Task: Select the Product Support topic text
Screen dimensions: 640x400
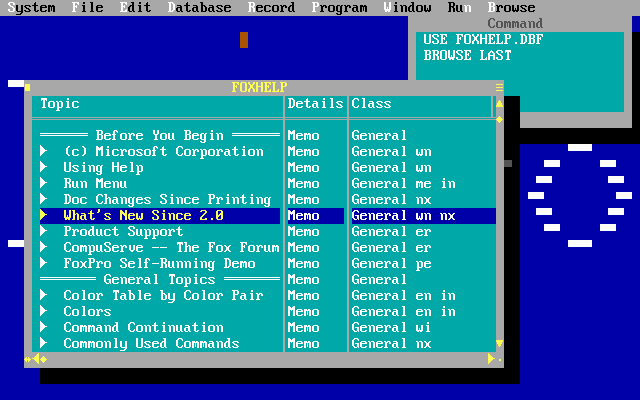Action: coord(123,232)
